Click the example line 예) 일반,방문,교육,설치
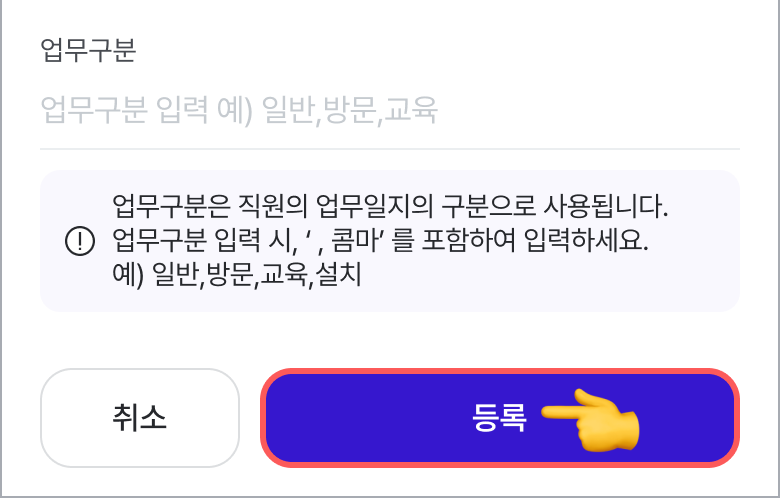Screen dimensions: 780x498 click(x=237, y=274)
